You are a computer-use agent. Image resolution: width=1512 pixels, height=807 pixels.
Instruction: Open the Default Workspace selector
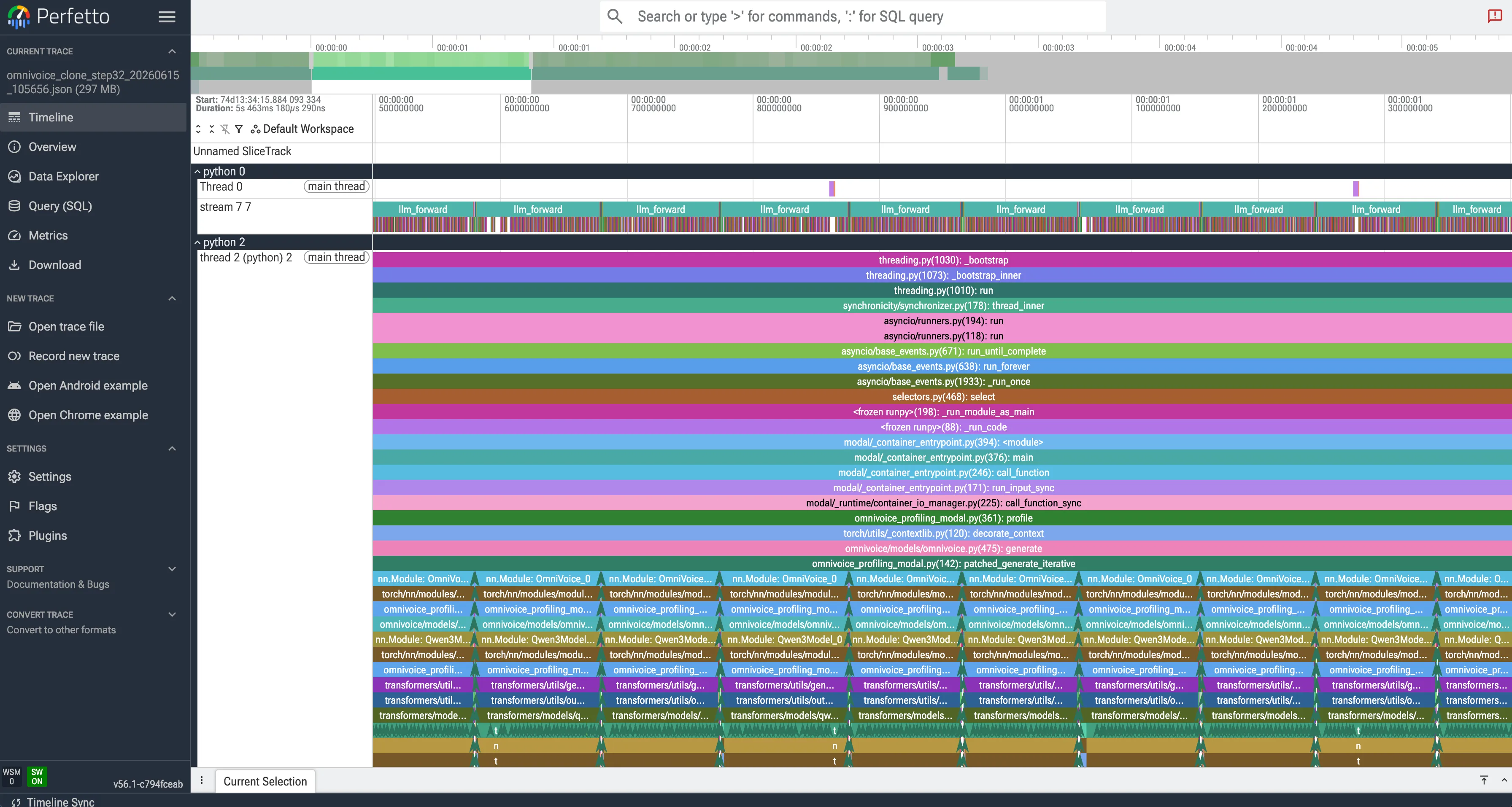[302, 129]
